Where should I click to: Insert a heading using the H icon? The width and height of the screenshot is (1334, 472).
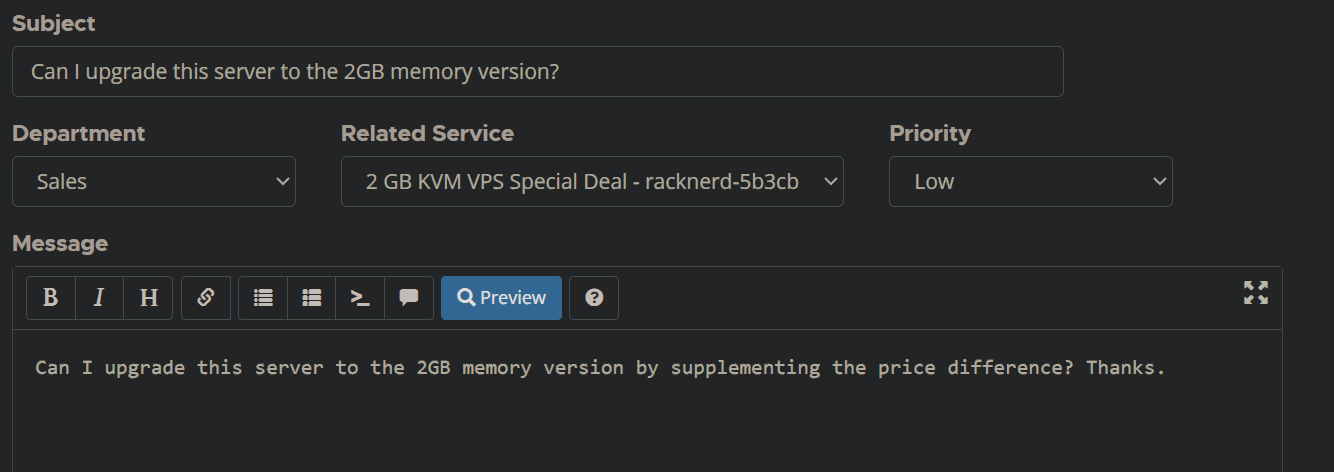pyautogui.click(x=148, y=298)
